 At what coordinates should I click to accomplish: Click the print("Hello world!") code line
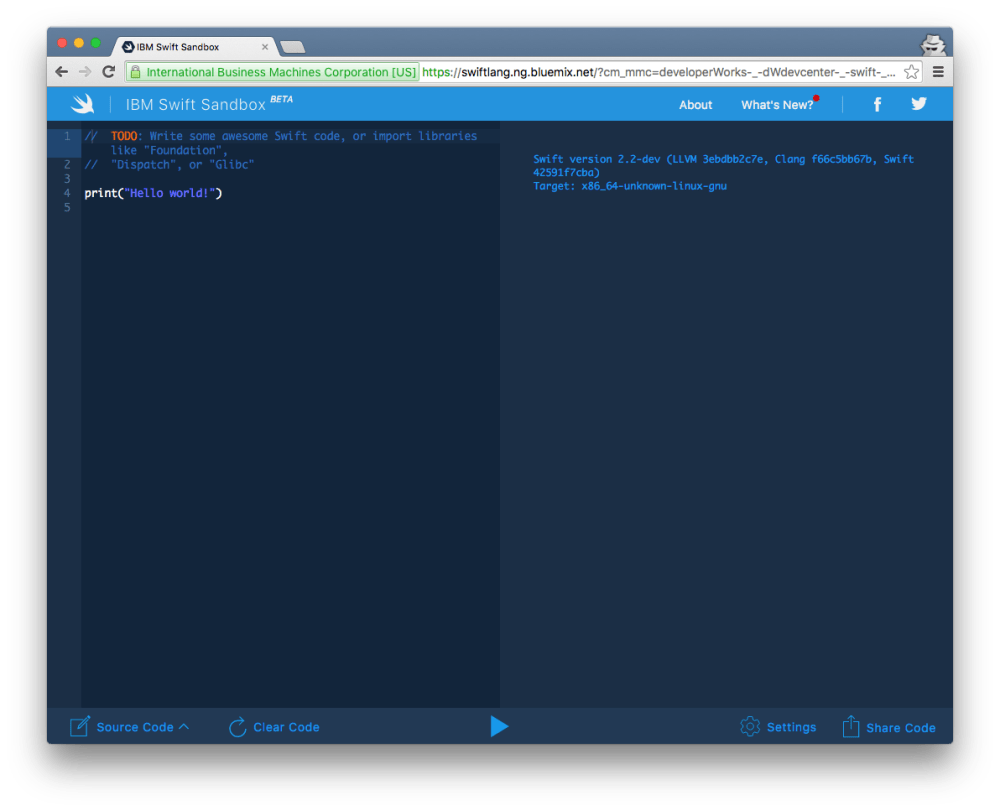(x=153, y=193)
